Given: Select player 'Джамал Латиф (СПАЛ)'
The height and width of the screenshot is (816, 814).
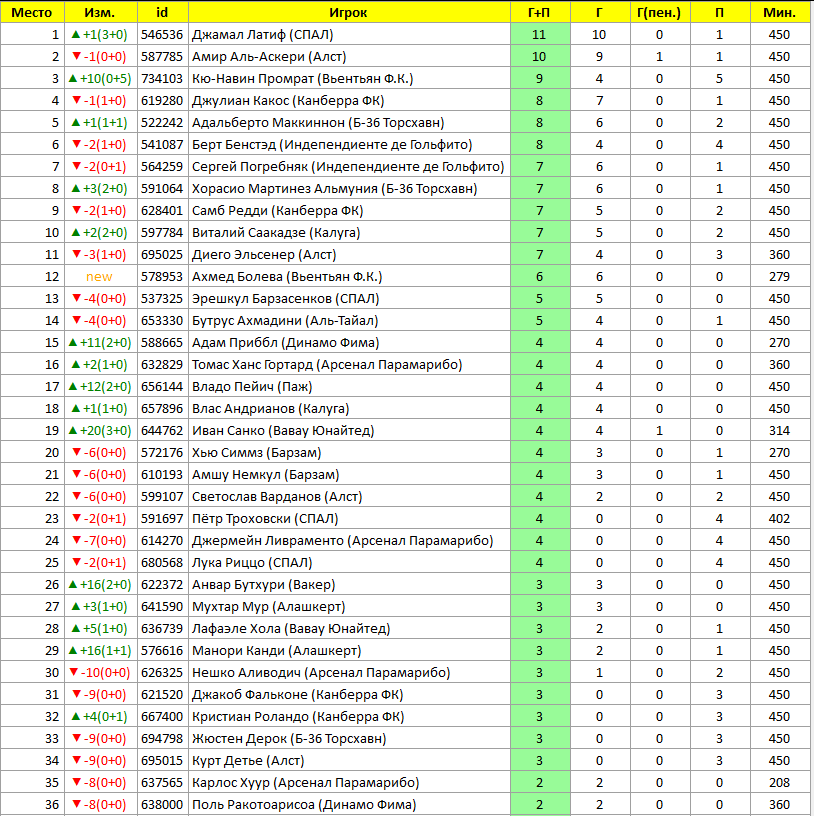Looking at the screenshot, I should click(349, 34).
